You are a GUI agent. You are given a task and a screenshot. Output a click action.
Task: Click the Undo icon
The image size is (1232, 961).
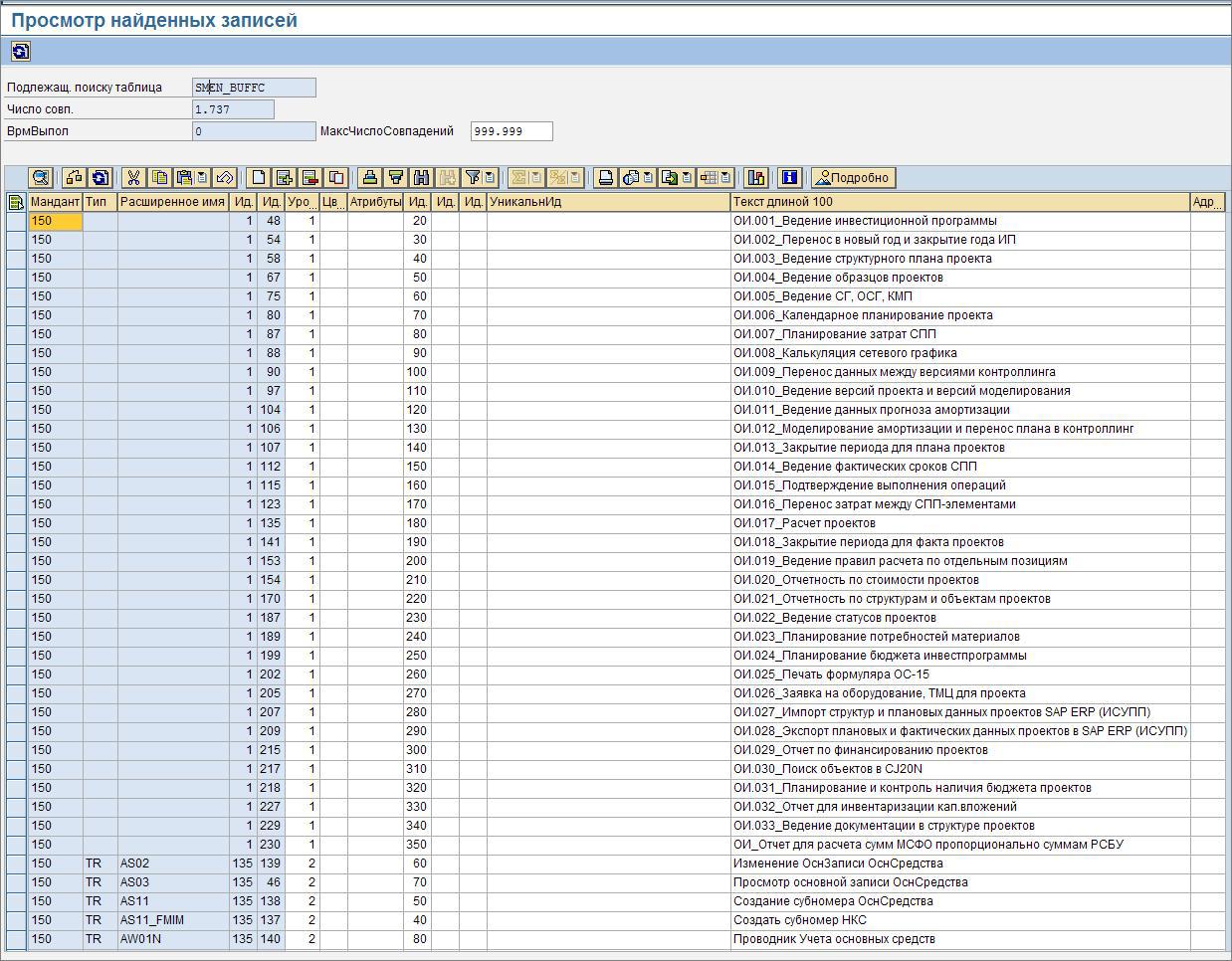click(225, 178)
